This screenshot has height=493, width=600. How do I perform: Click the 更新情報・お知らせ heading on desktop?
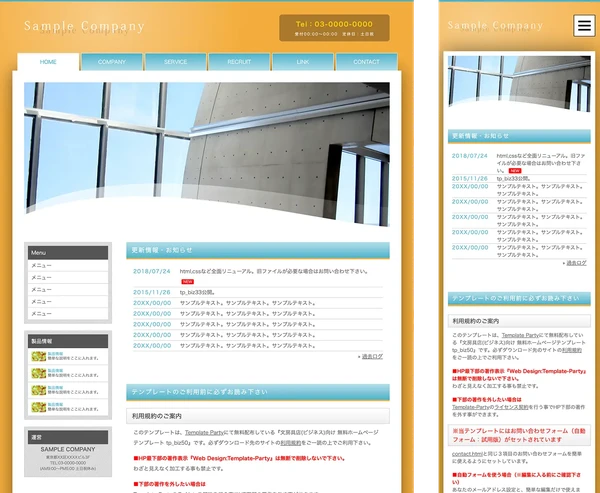[258, 250]
